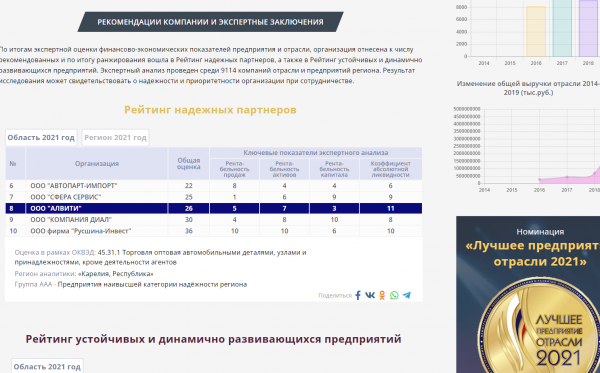This screenshot has width=600, height=373.
Task: Select row ООО фирма "Русшина-Инвест"
Action: (214, 231)
